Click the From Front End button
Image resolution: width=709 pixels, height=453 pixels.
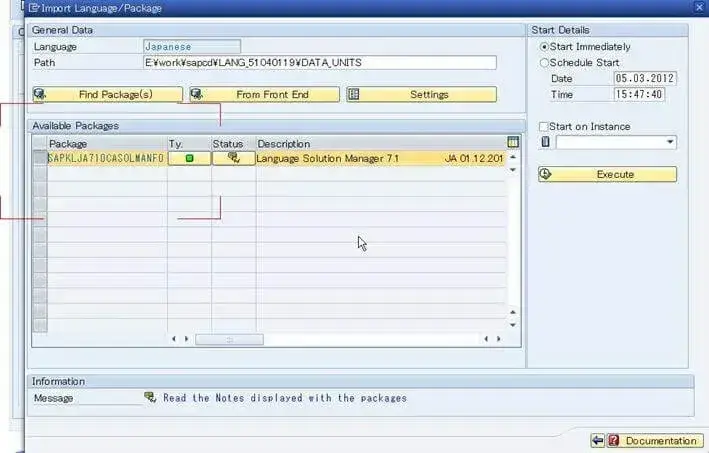(x=264, y=94)
